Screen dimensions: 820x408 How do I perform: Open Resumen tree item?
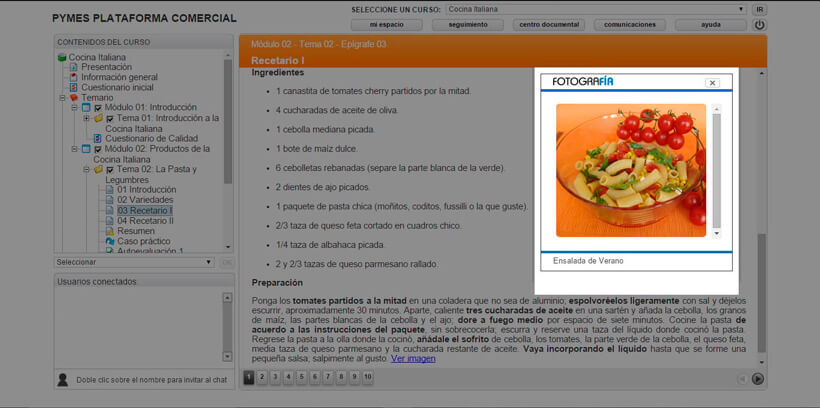pos(136,231)
